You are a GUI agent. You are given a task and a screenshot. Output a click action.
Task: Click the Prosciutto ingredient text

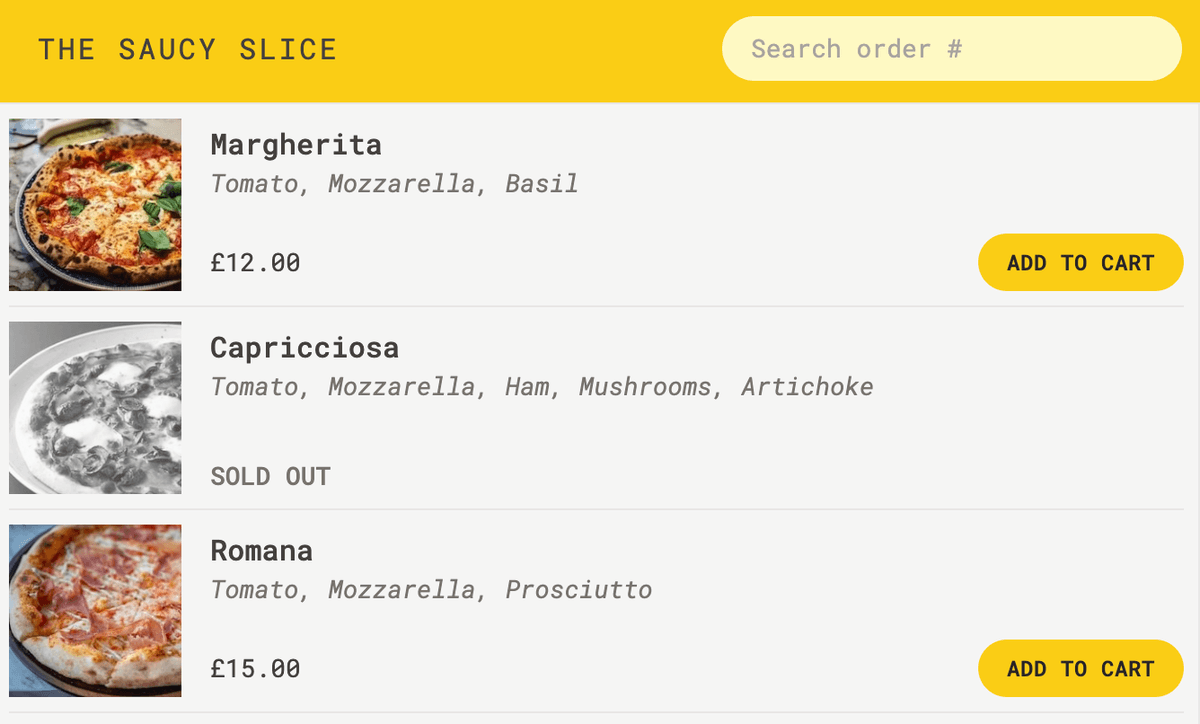pos(578,590)
